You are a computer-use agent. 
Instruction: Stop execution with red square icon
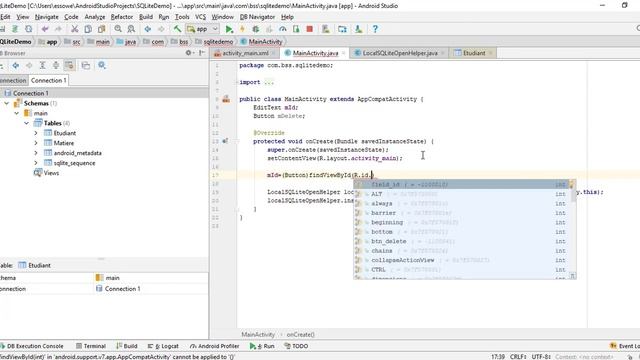(x=309, y=29)
